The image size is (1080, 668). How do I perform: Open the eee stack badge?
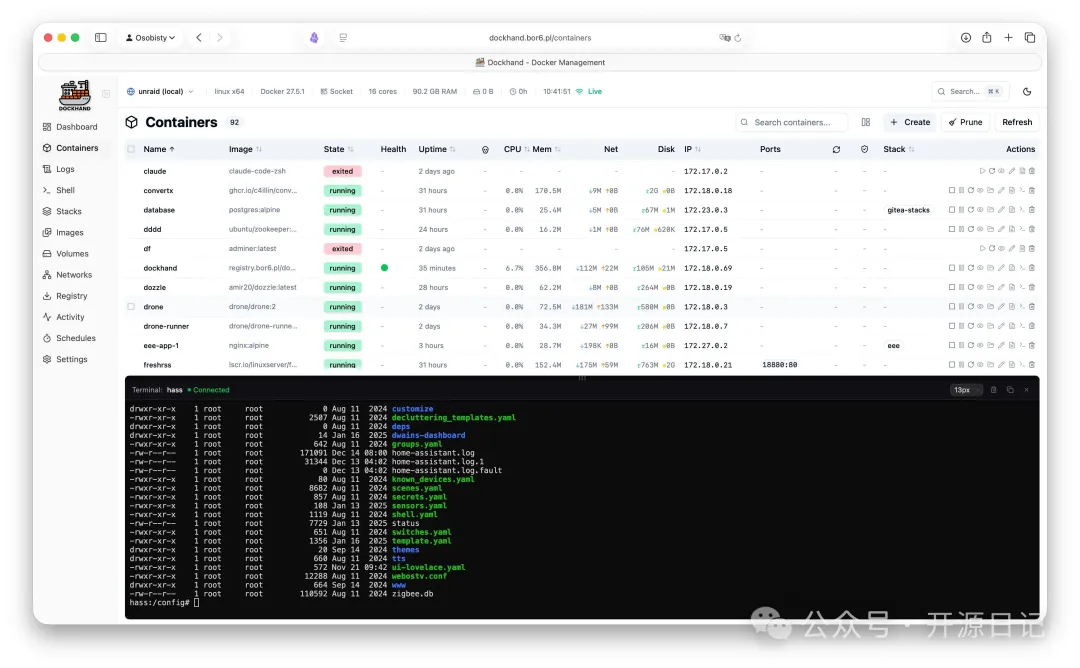[893, 346]
